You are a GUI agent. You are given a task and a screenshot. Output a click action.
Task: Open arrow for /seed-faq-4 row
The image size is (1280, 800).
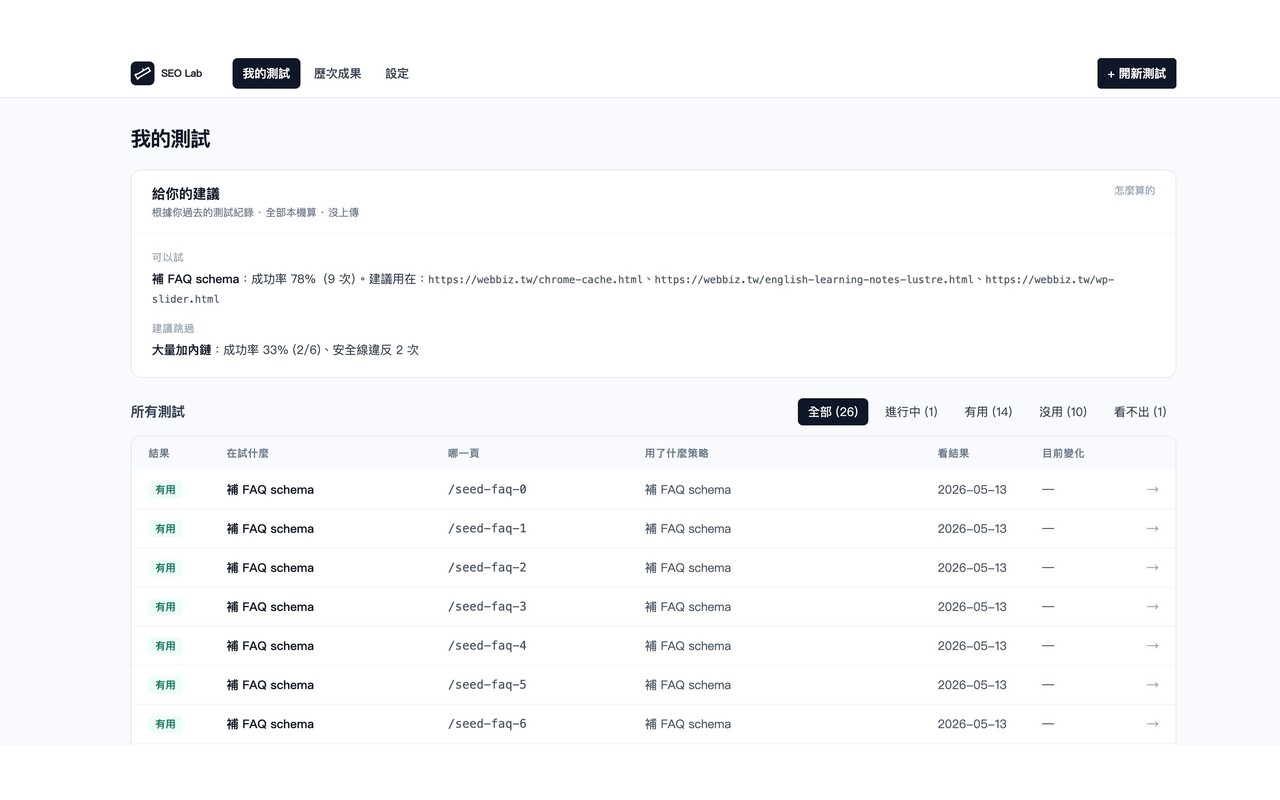(x=1152, y=645)
